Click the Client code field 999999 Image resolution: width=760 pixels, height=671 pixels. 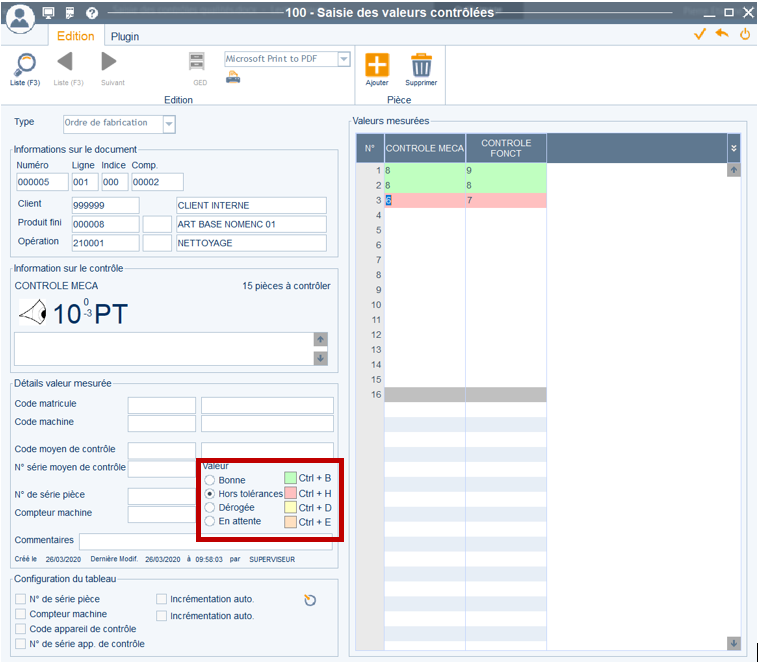tap(105, 206)
